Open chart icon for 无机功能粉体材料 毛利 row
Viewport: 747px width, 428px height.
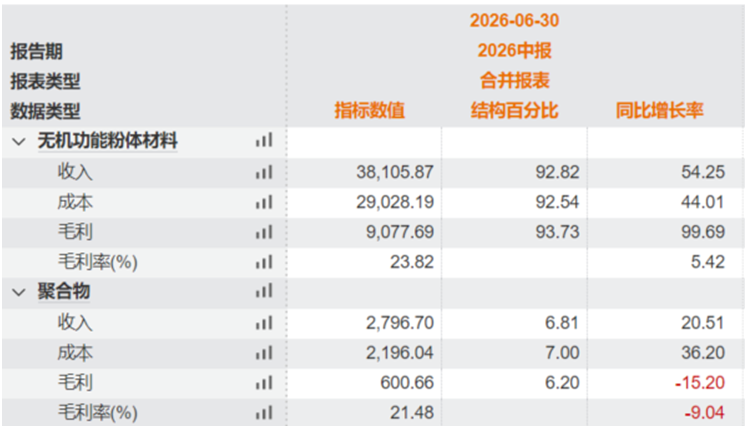pos(264,232)
